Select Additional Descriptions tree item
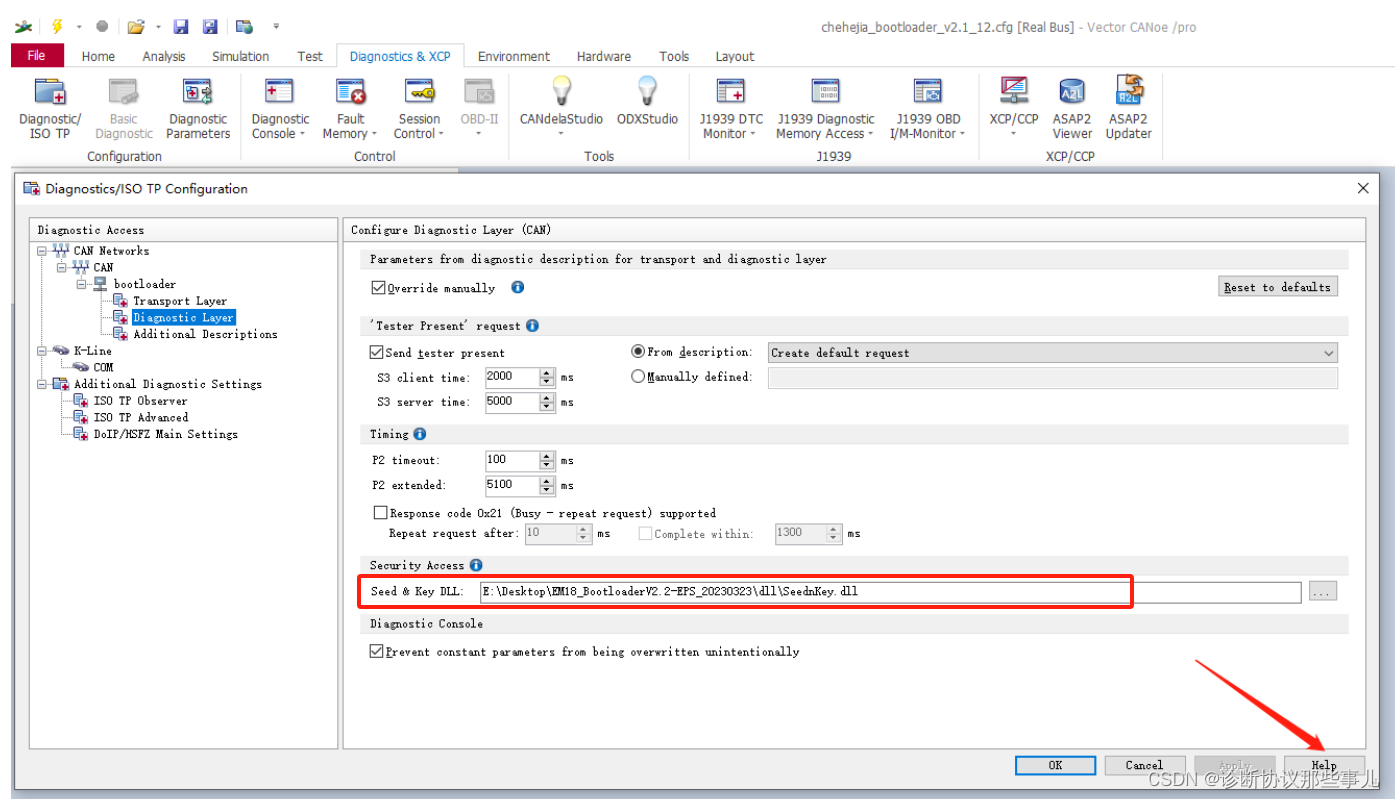The image size is (1395, 799). click(205, 334)
